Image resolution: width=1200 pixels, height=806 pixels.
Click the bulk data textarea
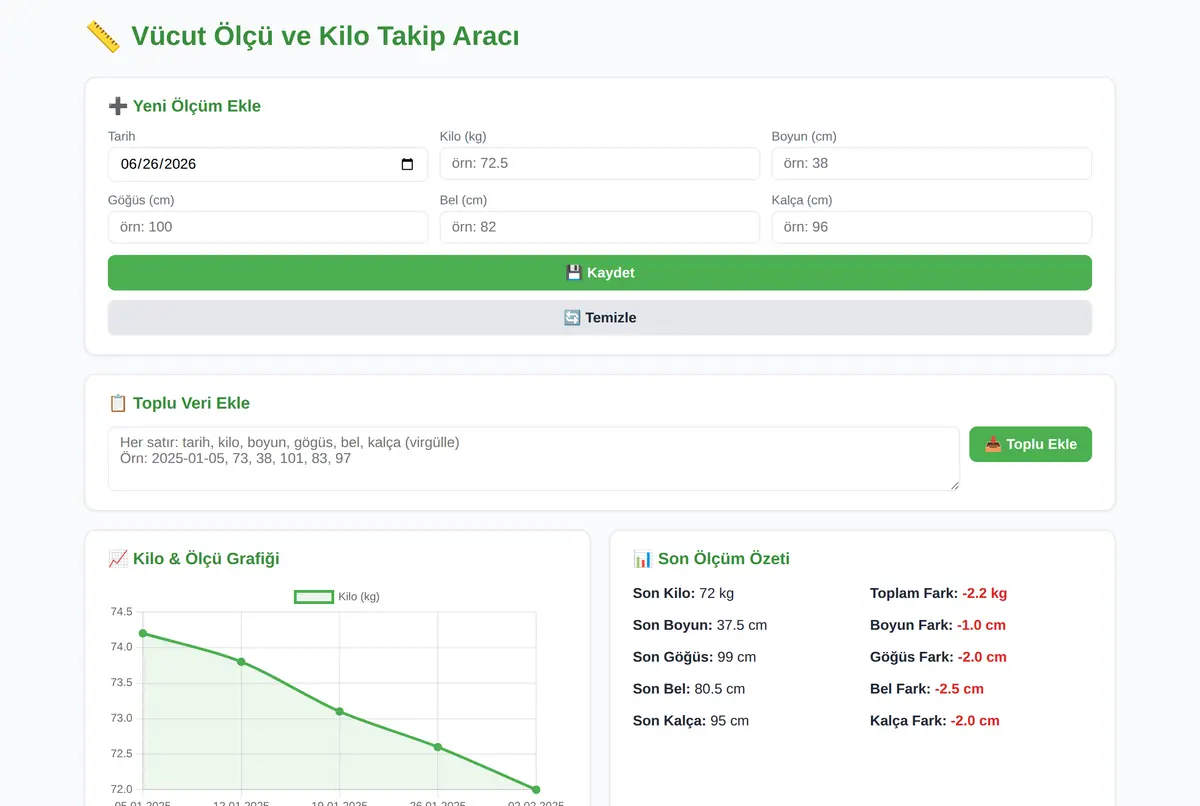pos(534,459)
